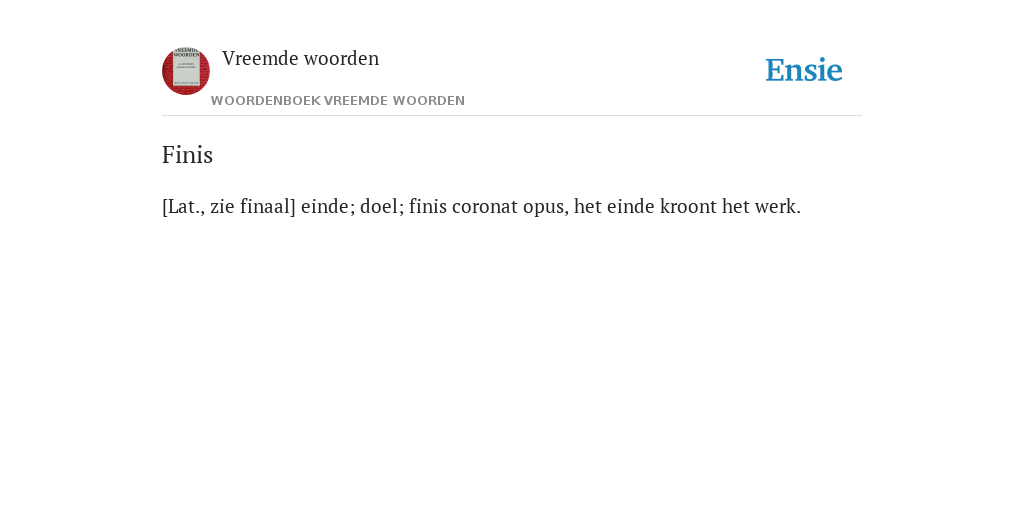Click the red book cover avatar

[x=186, y=71]
